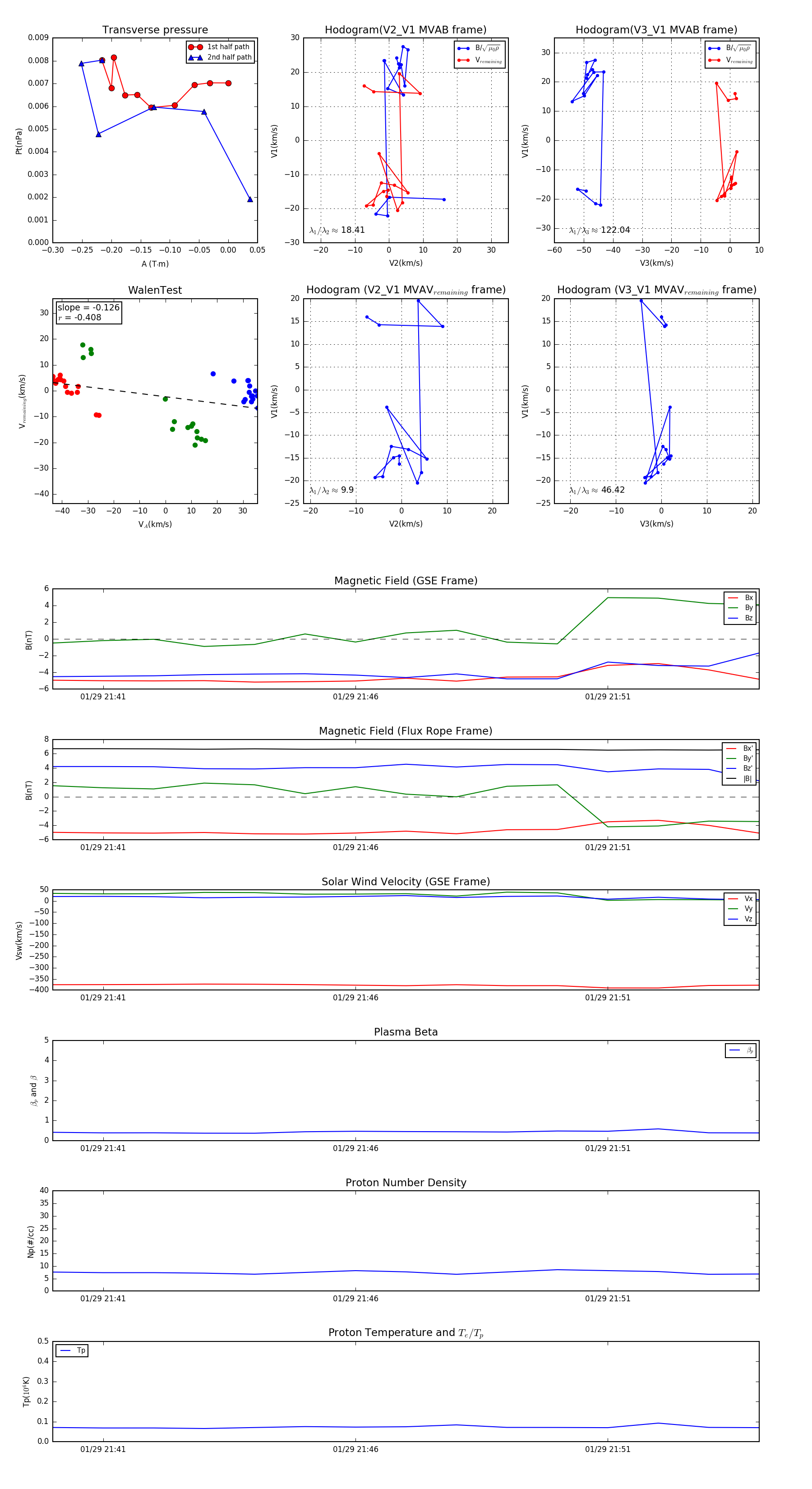Click the 'Bx' legend entry in GSE plot
812x1489 pixels.
click(740, 598)
